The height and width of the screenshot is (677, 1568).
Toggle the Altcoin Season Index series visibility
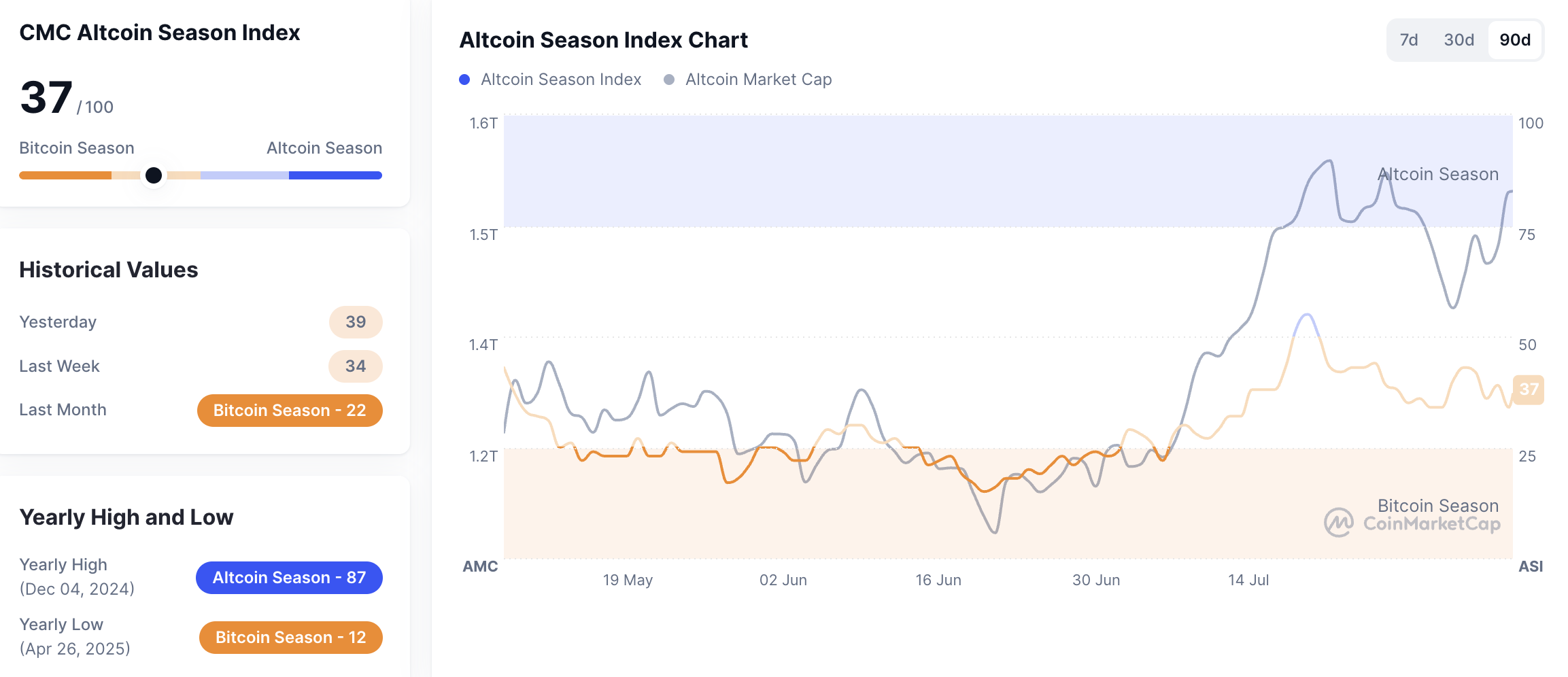560,80
